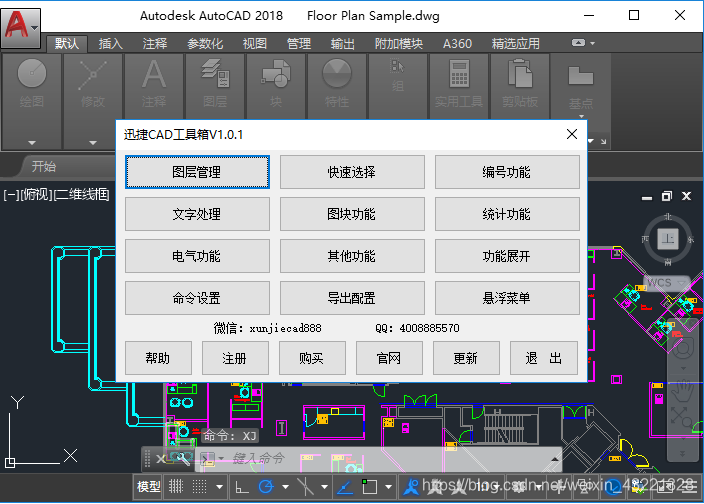This screenshot has height=504, width=704.
Task: Open the 特性 properties panel icon
Action: (337, 74)
